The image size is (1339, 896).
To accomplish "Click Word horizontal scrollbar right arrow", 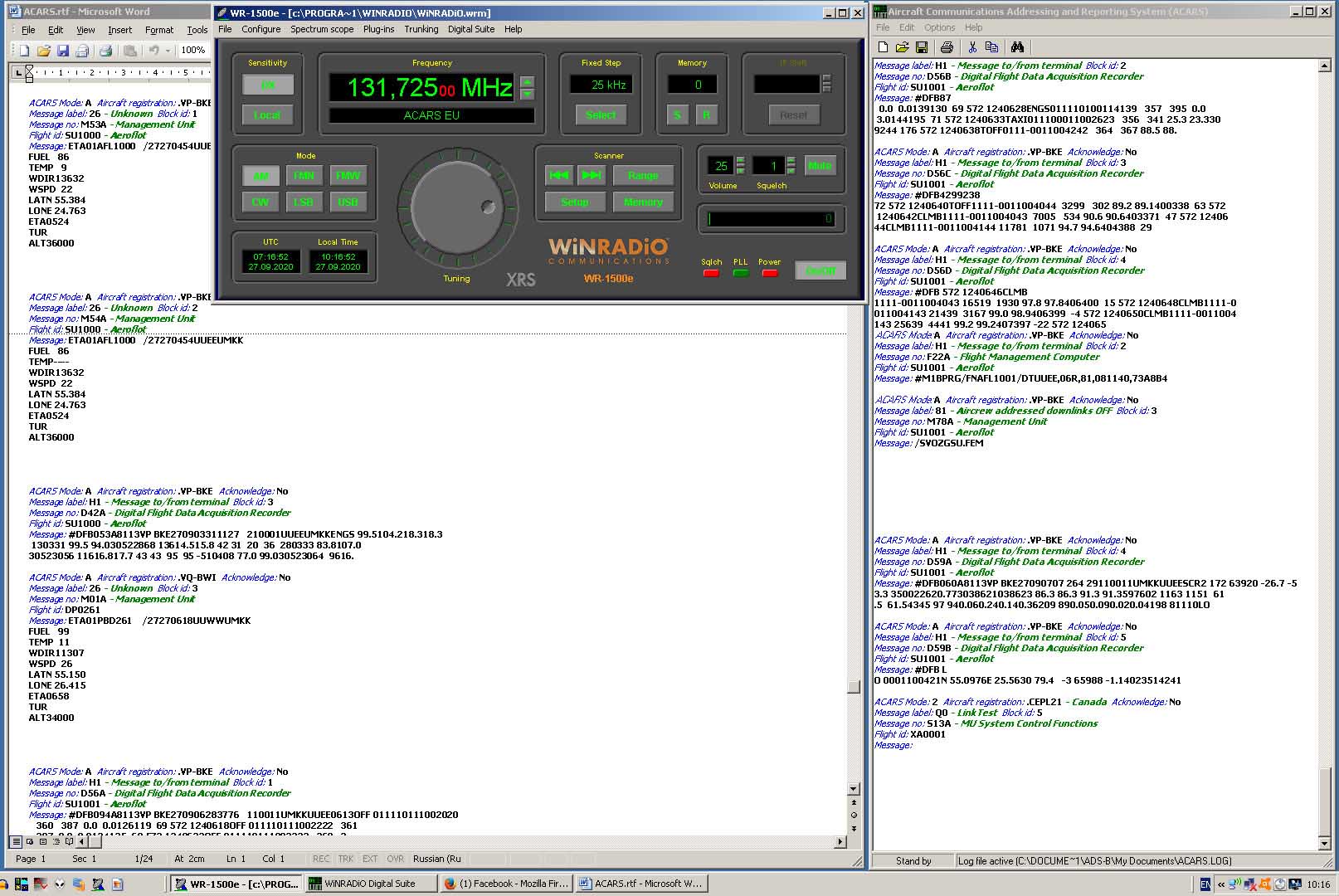I will click(840, 841).
